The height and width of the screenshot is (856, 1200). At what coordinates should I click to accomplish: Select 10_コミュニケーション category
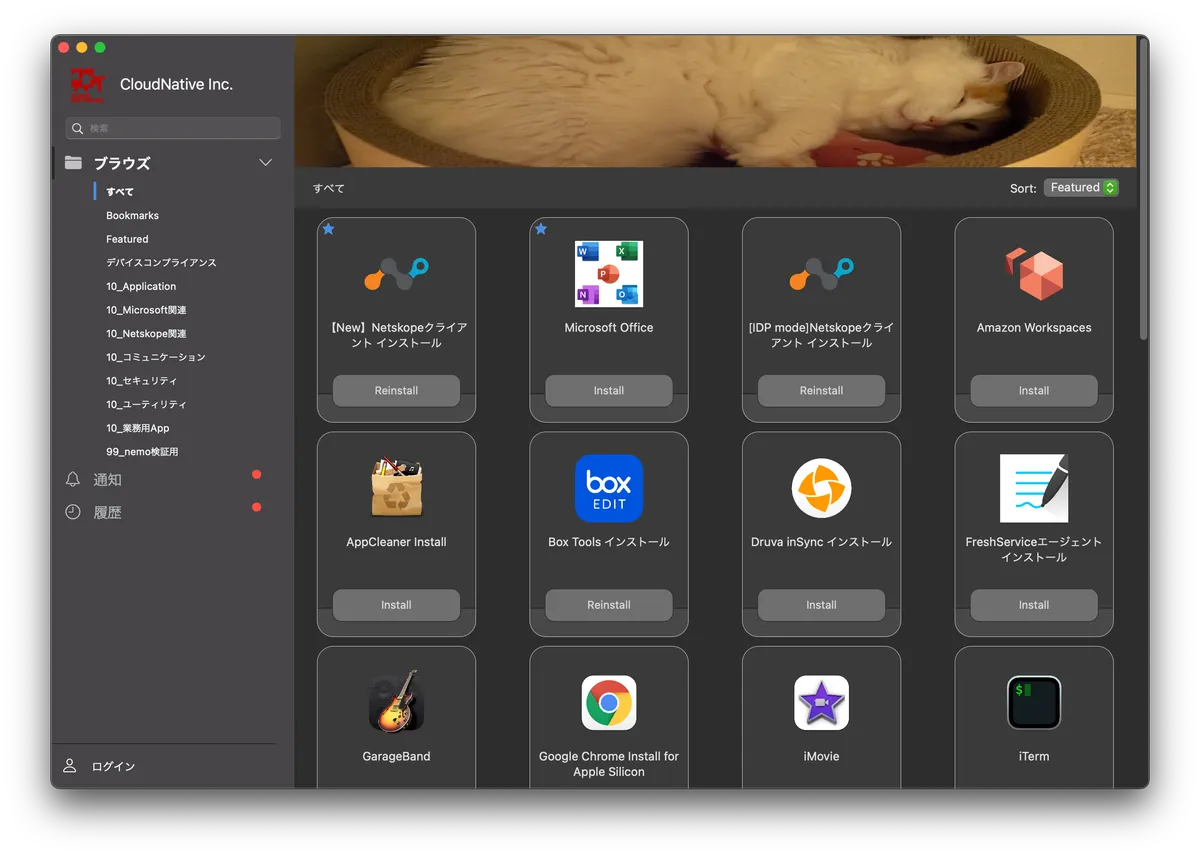click(x=156, y=357)
